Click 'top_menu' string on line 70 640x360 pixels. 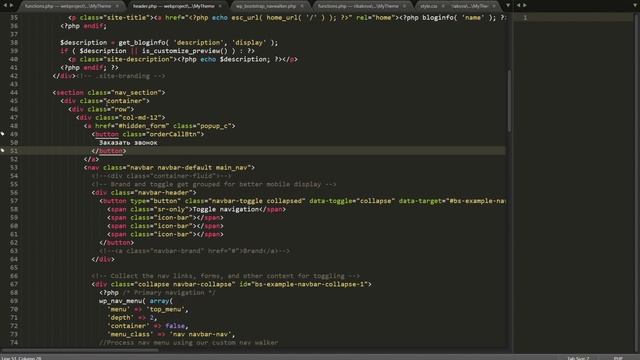coord(165,309)
